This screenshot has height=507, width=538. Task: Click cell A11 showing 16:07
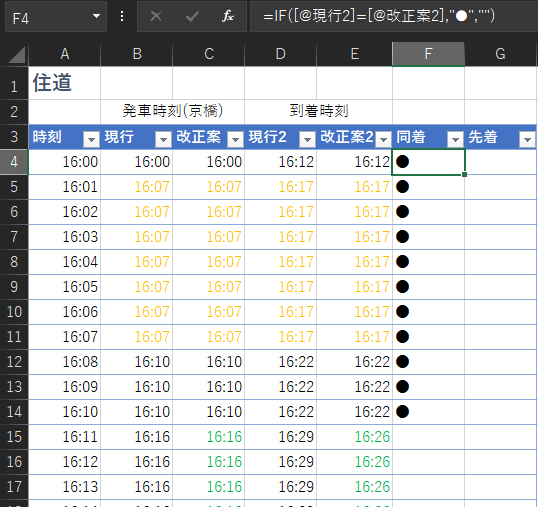click(x=65, y=337)
